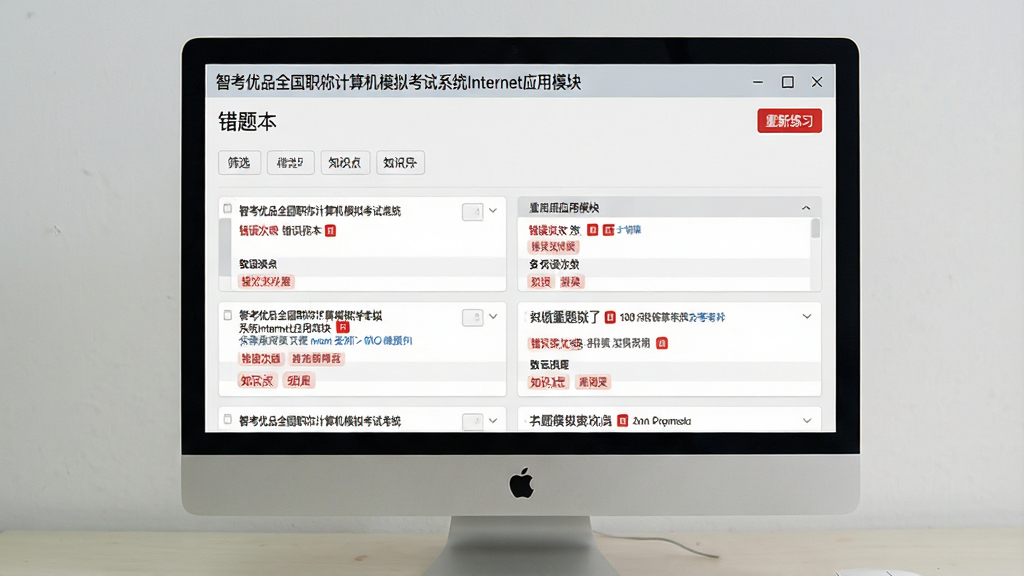
Task: Close the exam system window
Action: (x=816, y=82)
